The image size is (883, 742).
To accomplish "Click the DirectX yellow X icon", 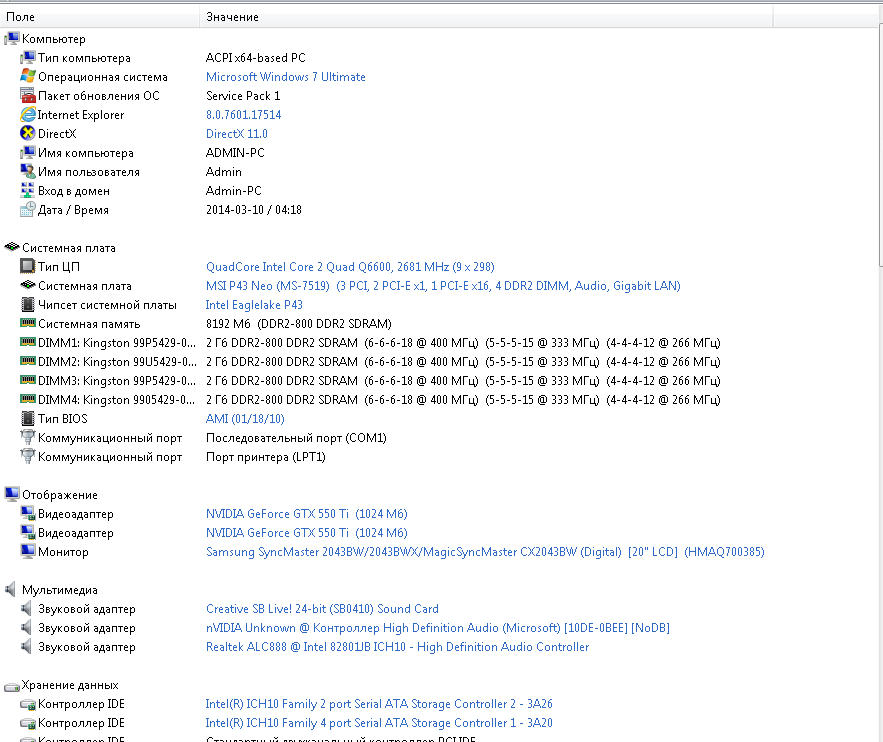I will tap(28, 133).
